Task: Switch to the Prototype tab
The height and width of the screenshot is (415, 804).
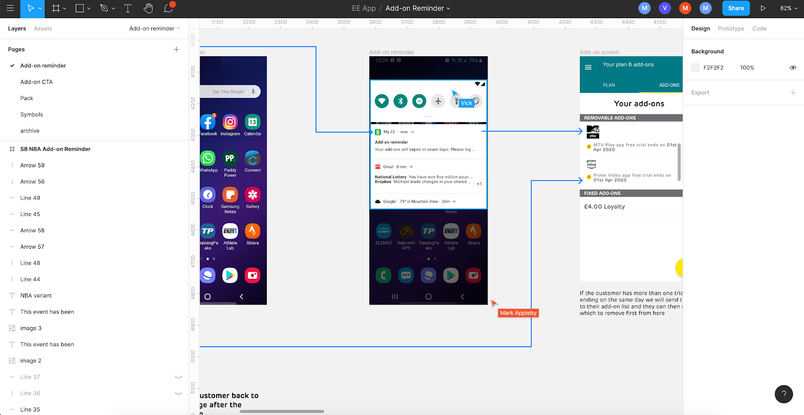Action: tap(731, 29)
